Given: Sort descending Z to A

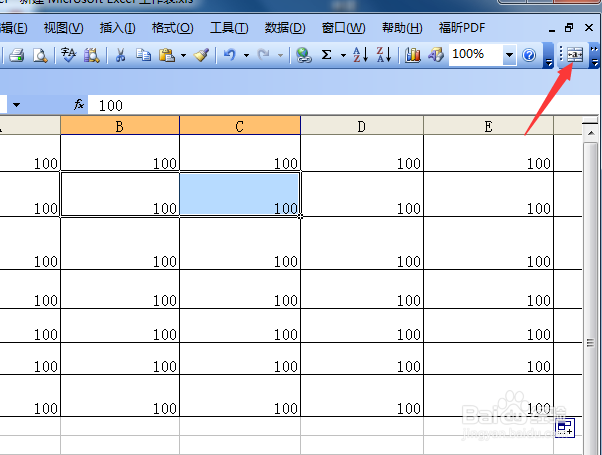Looking at the screenshot, I should tap(384, 55).
